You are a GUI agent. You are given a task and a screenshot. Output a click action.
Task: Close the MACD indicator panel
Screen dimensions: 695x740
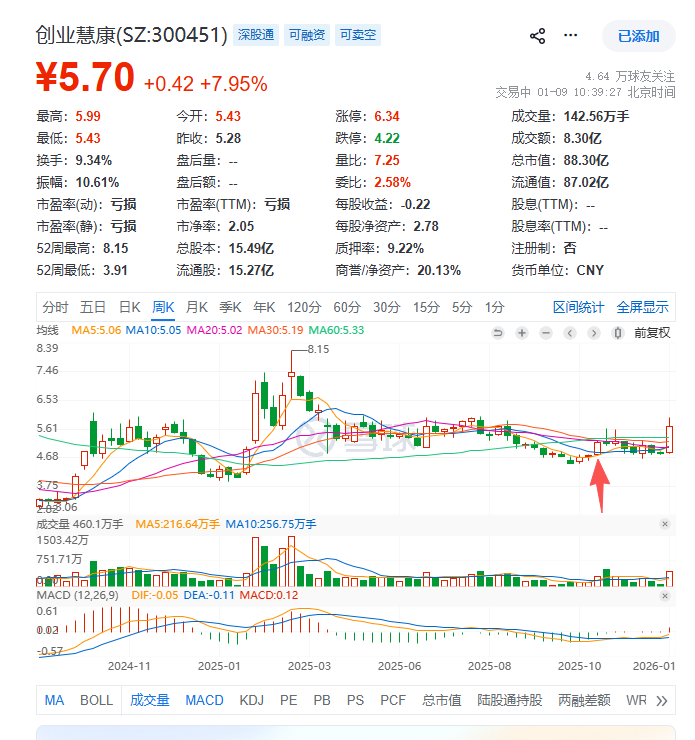(665, 596)
